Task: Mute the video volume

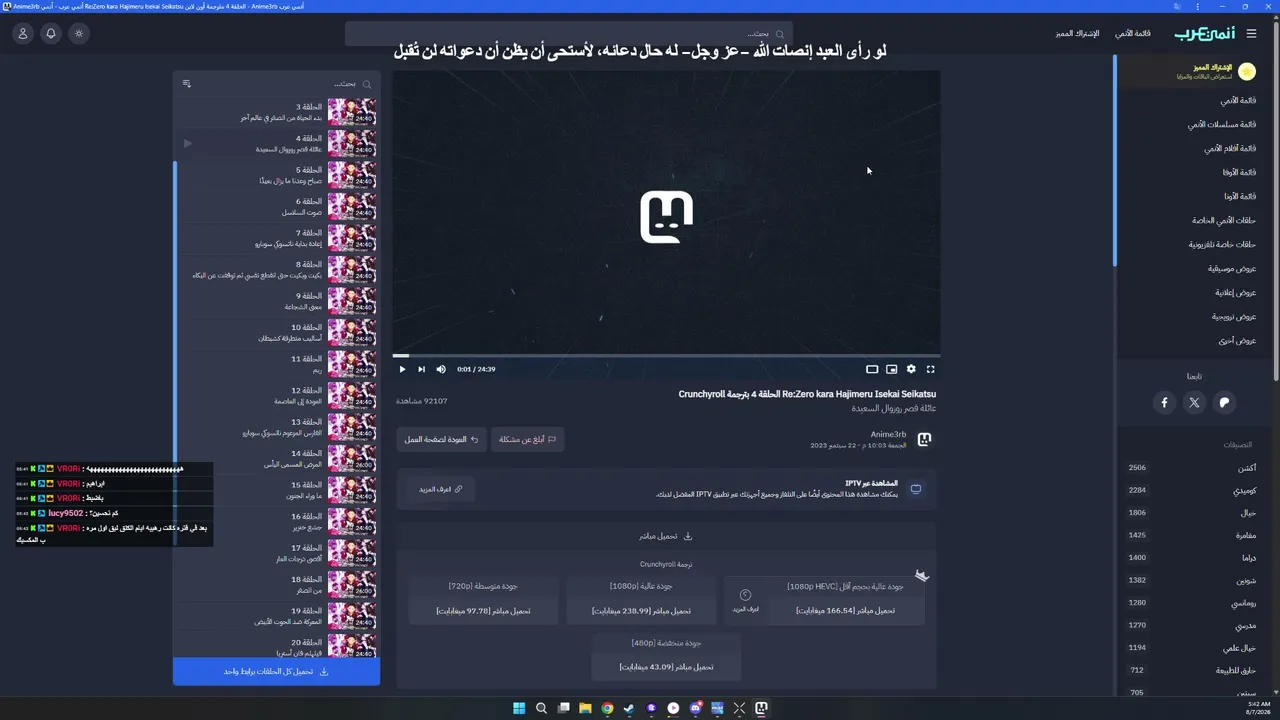Action: click(x=441, y=369)
